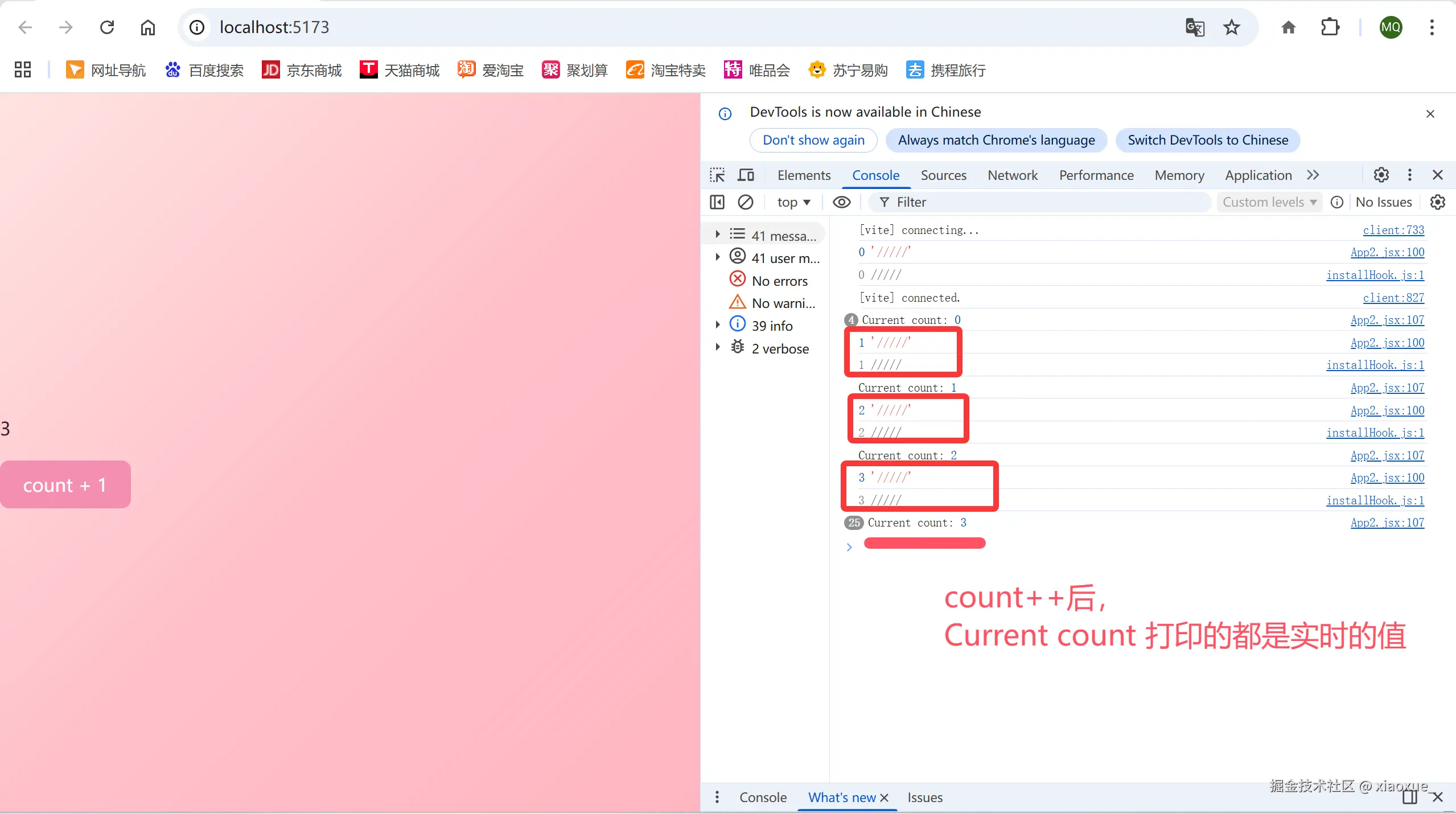Open console sidebar panel toggle
Image resolution: width=1456 pixels, height=814 pixels.
tap(717, 202)
